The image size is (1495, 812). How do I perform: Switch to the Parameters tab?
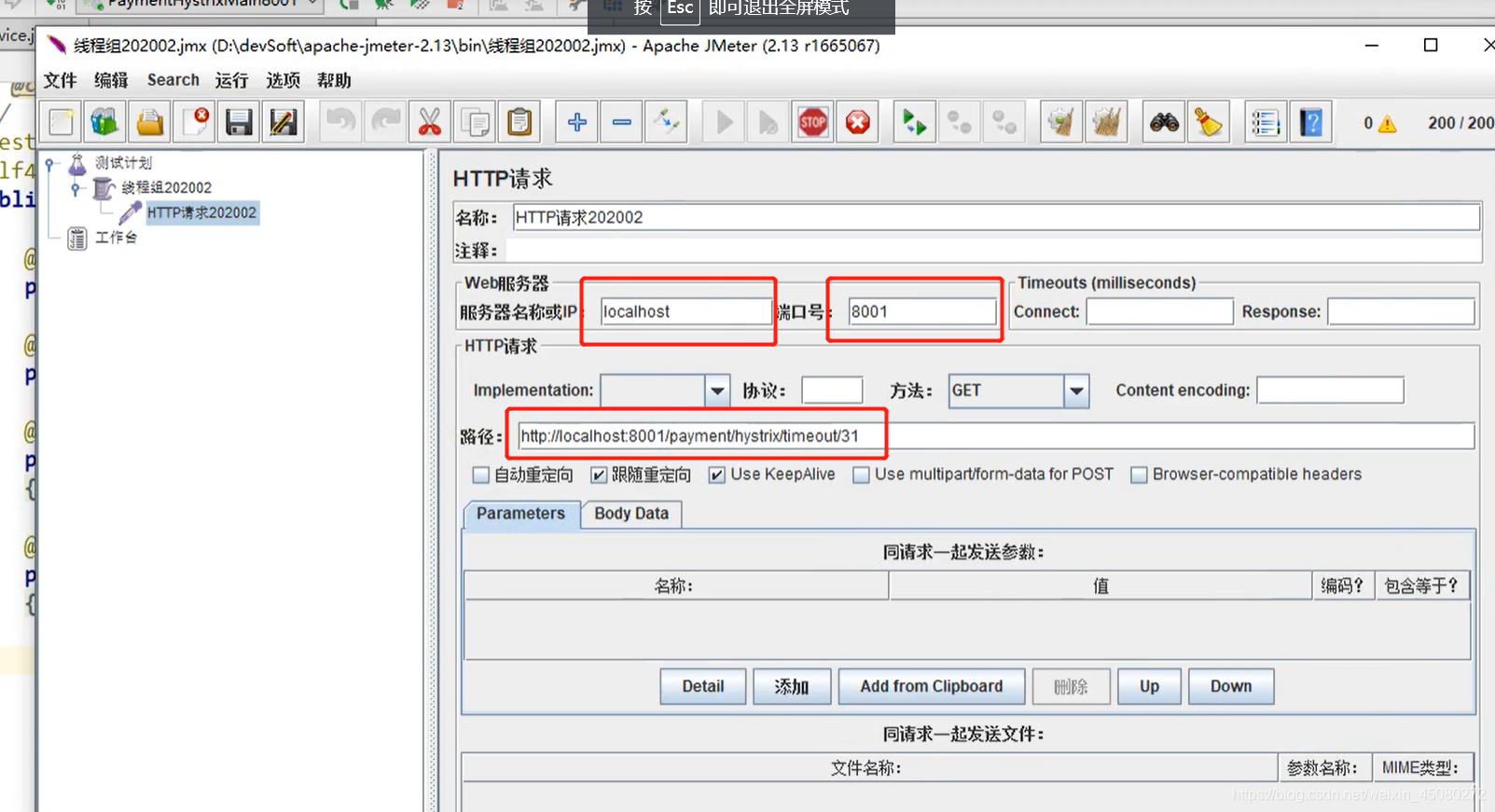(x=520, y=514)
